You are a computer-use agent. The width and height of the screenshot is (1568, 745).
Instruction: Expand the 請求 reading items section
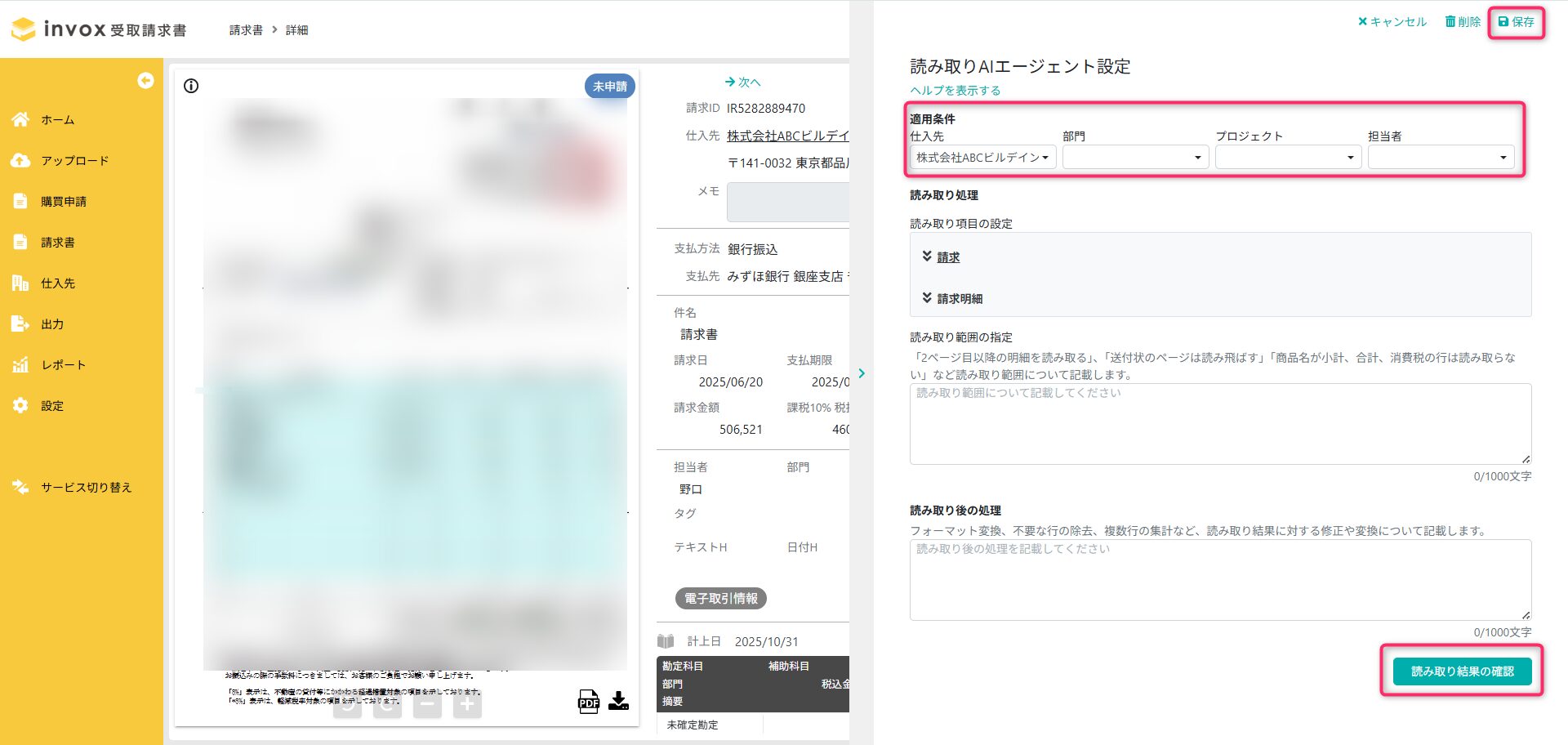[947, 257]
